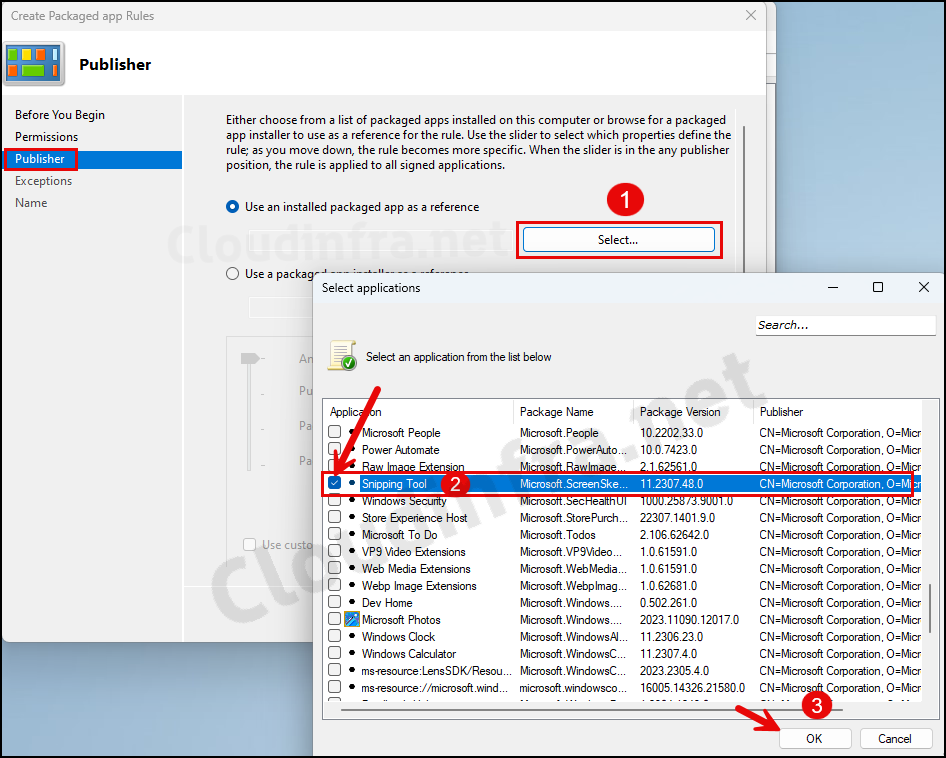This screenshot has height=758, width=946.
Task: Click package name Microsoft.People
Action: click(559, 433)
